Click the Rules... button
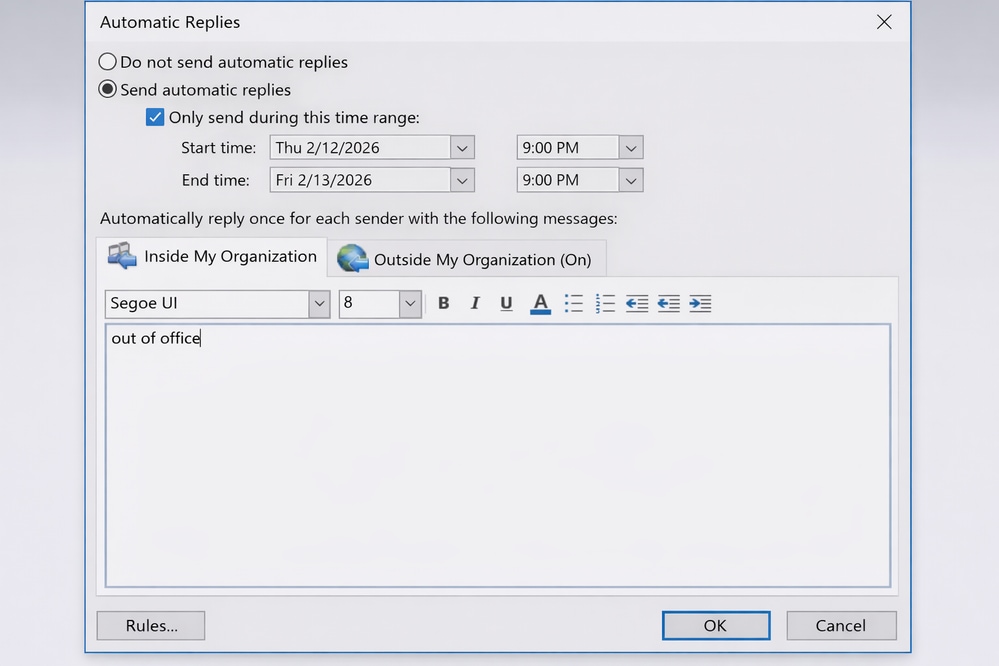Image resolution: width=999 pixels, height=666 pixels. pyautogui.click(x=151, y=625)
